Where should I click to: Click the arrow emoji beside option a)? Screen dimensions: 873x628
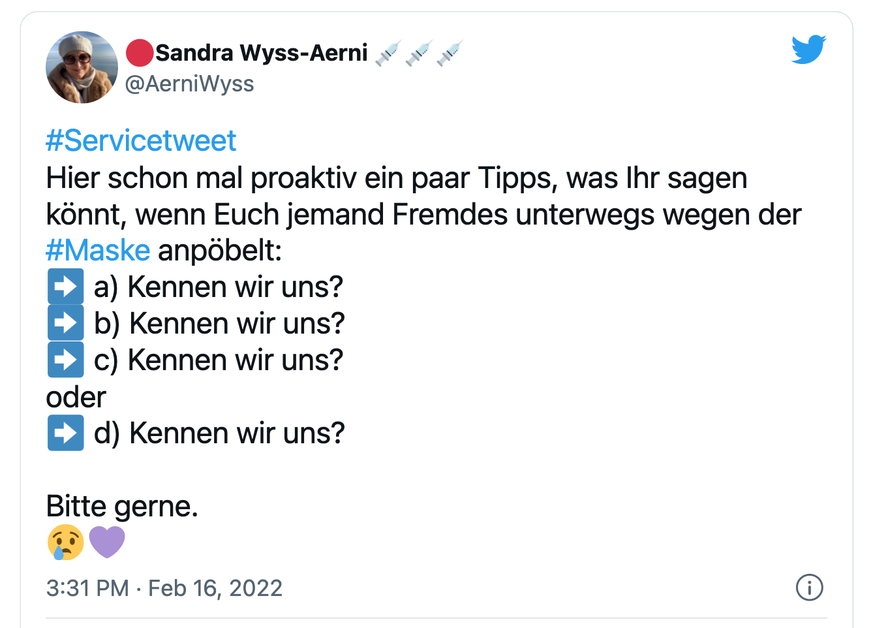click(65, 287)
